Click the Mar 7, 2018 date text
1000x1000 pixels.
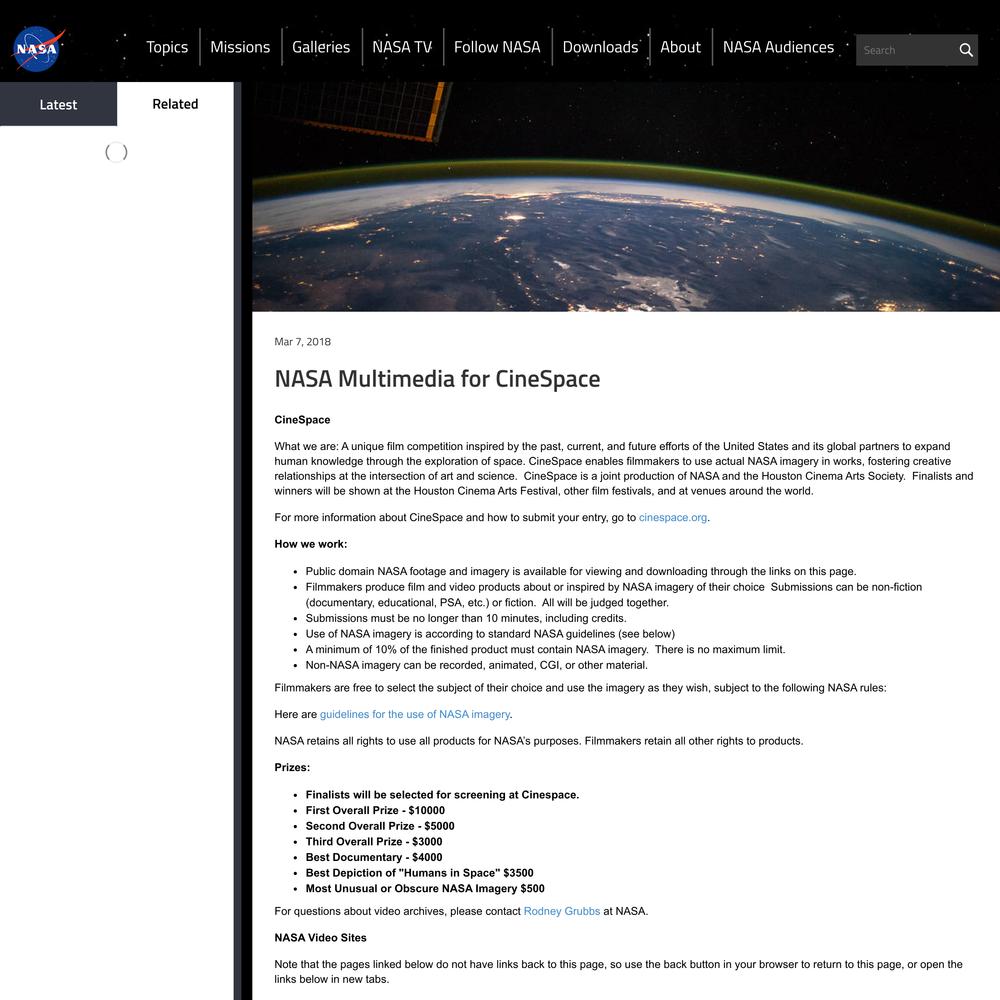302,342
